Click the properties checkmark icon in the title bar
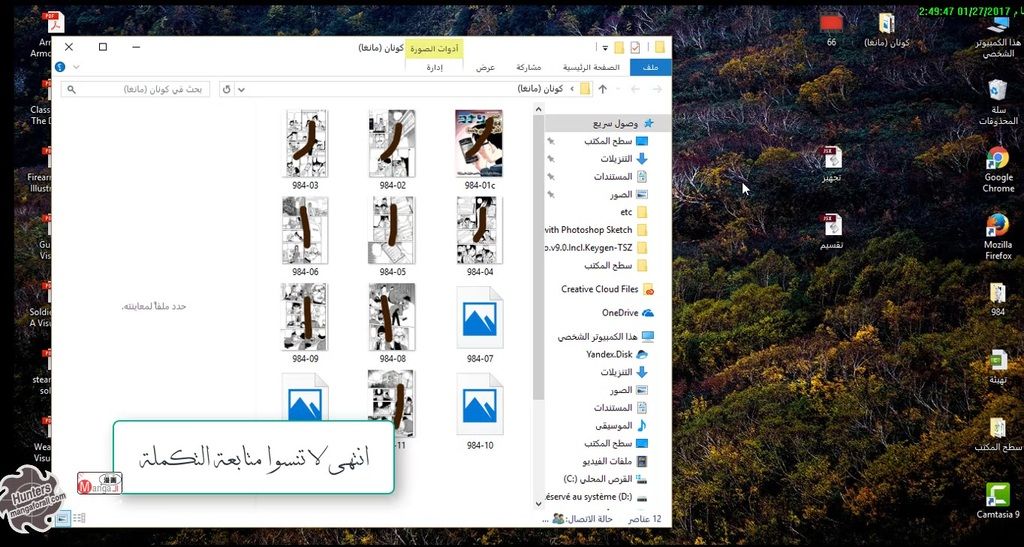The height and width of the screenshot is (547, 1024). [x=635, y=47]
